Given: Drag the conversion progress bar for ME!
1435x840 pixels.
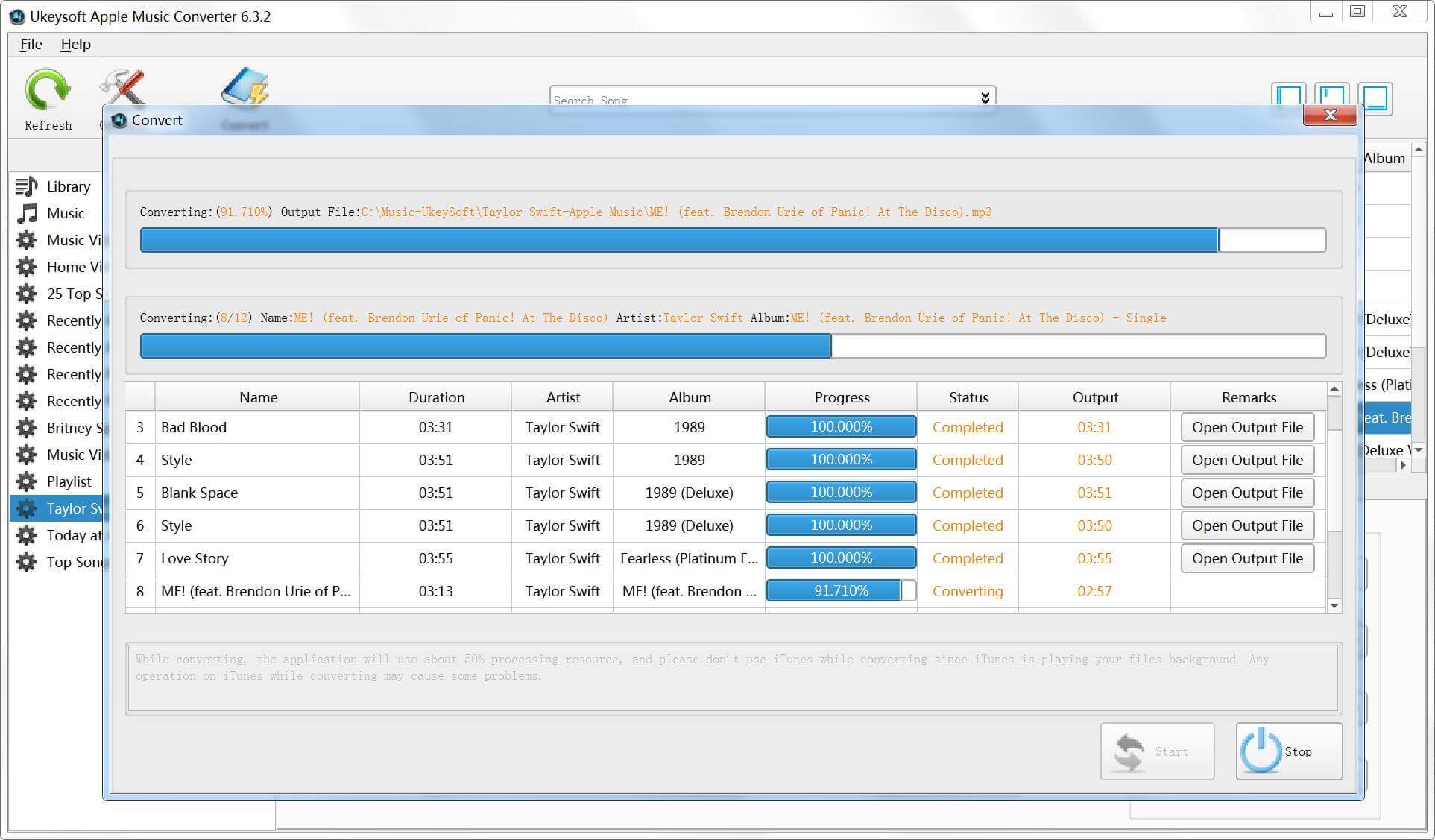Looking at the screenshot, I should point(840,590).
